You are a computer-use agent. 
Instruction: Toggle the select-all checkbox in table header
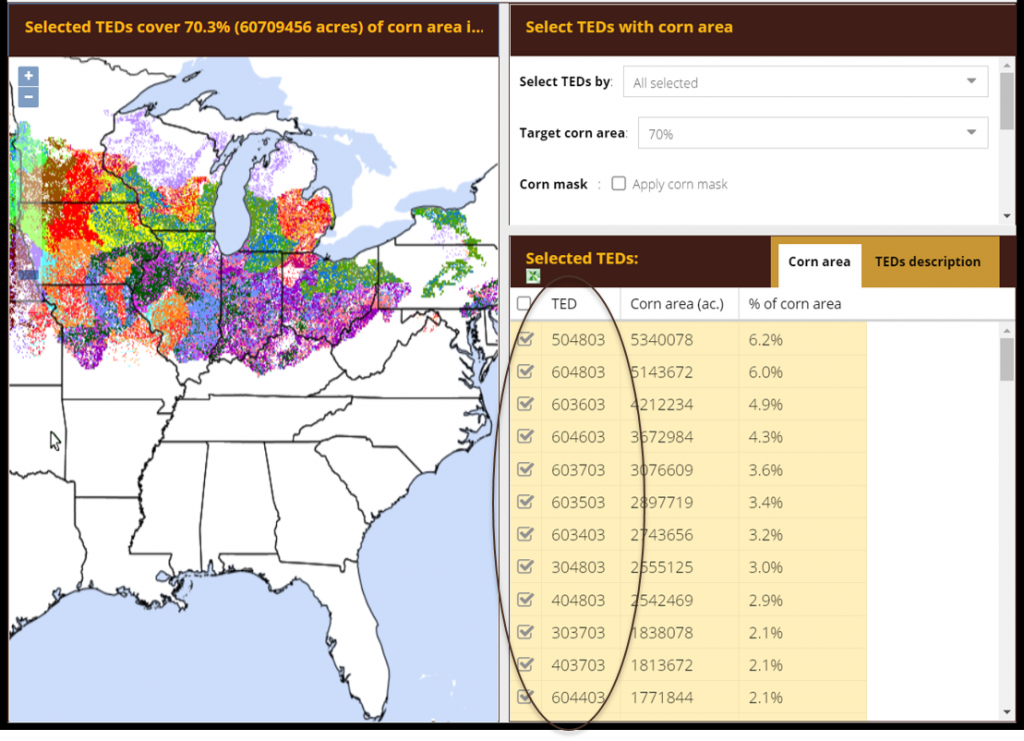tap(524, 304)
